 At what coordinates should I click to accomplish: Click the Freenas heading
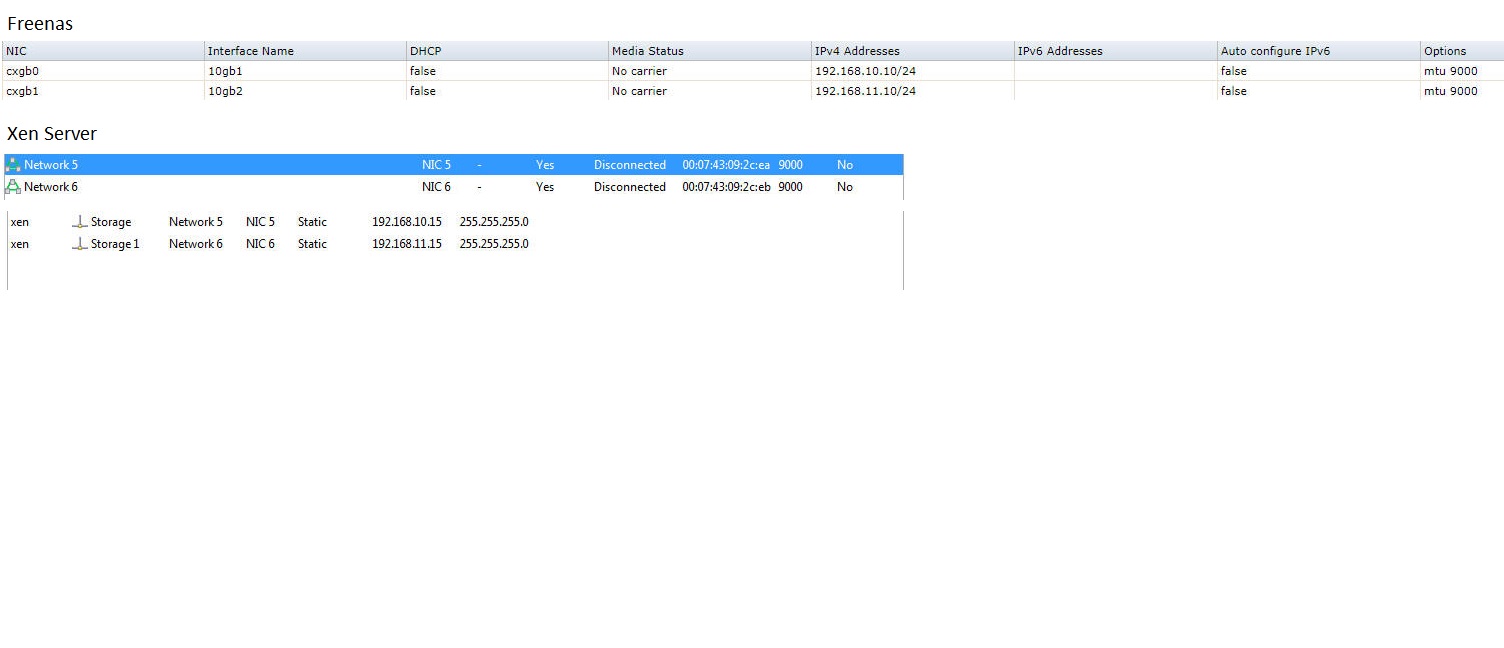click(x=40, y=24)
